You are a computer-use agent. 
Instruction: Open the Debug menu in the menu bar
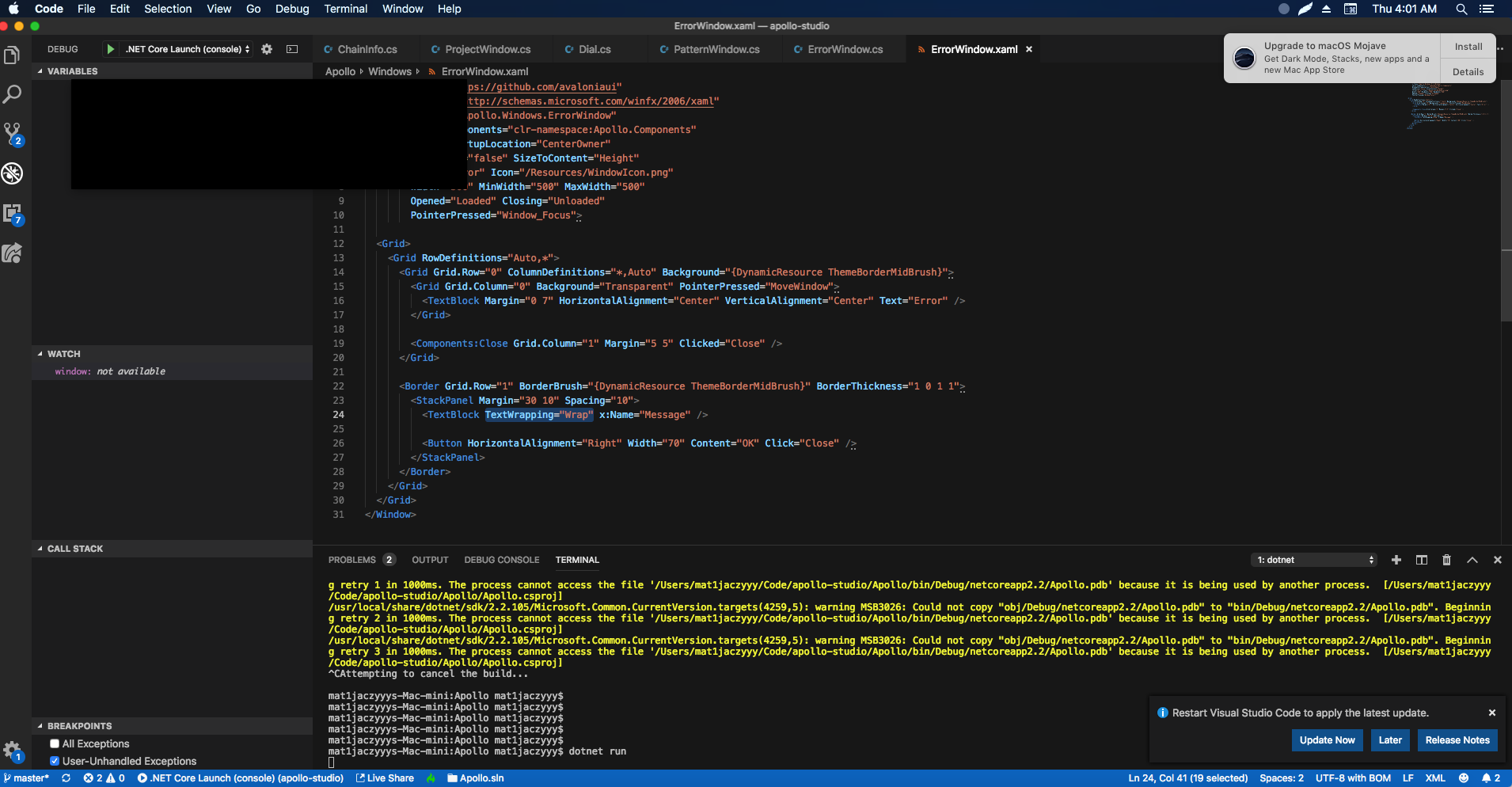291,9
